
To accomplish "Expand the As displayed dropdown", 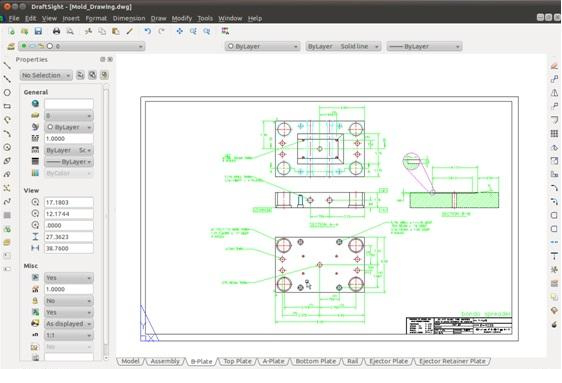I will [68, 324].
